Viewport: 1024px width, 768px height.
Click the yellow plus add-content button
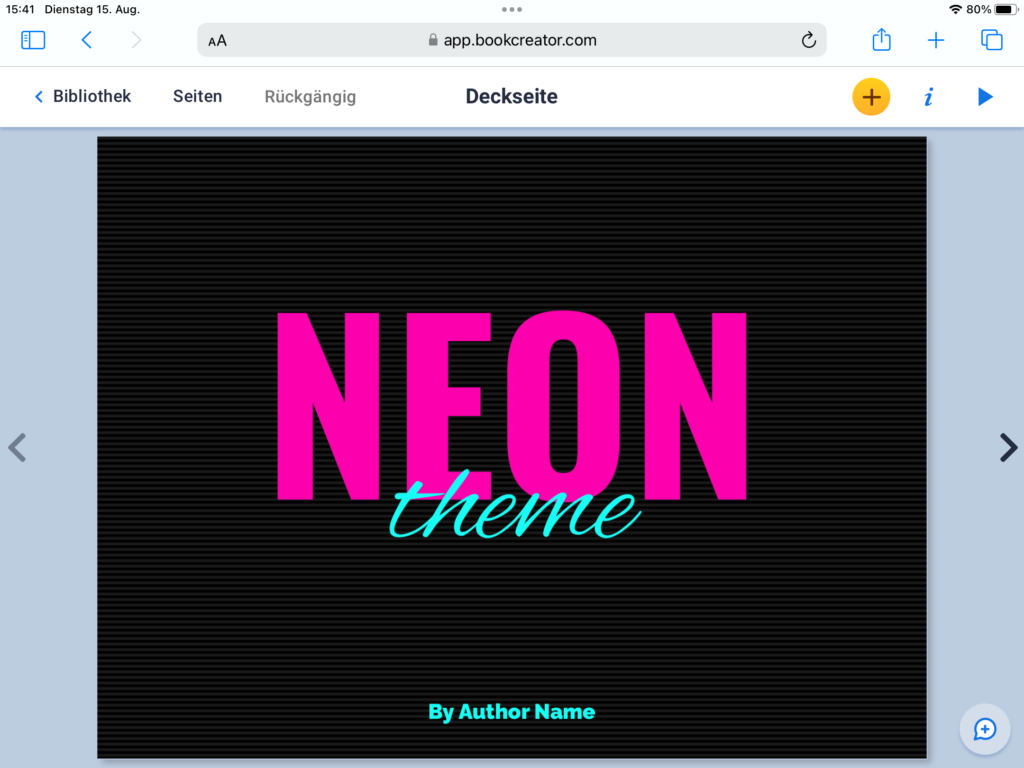(x=871, y=97)
